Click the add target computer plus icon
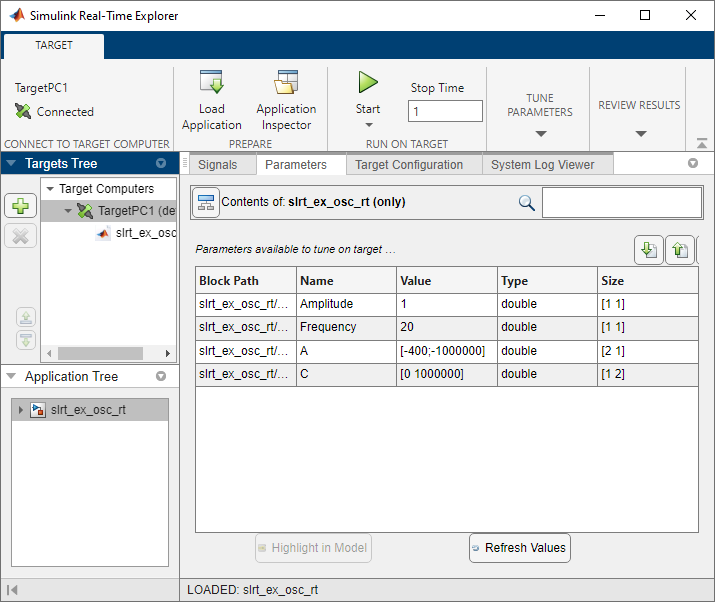The width and height of the screenshot is (715, 602). [21, 206]
